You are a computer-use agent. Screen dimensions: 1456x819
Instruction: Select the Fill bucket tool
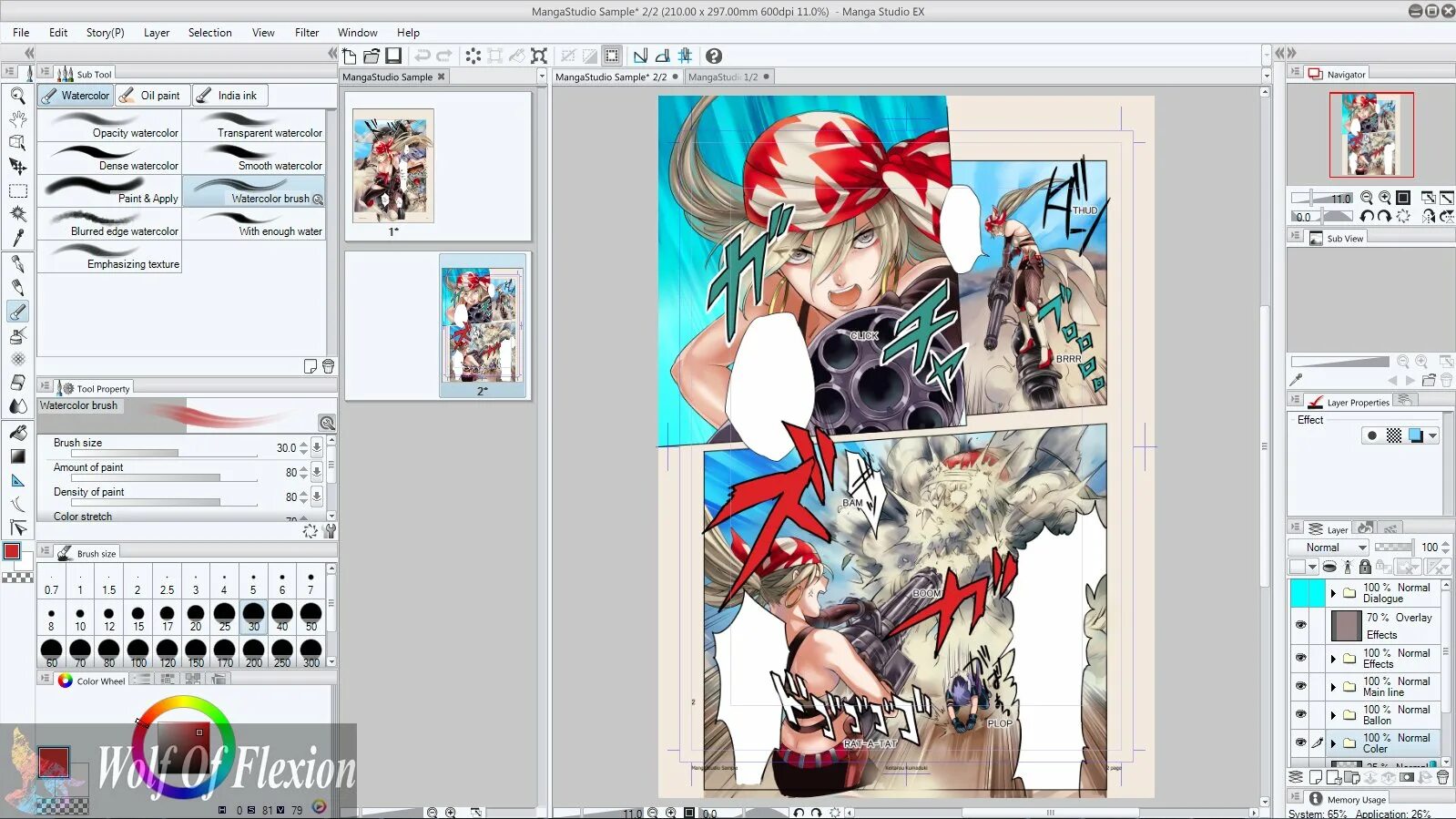pos(17,432)
